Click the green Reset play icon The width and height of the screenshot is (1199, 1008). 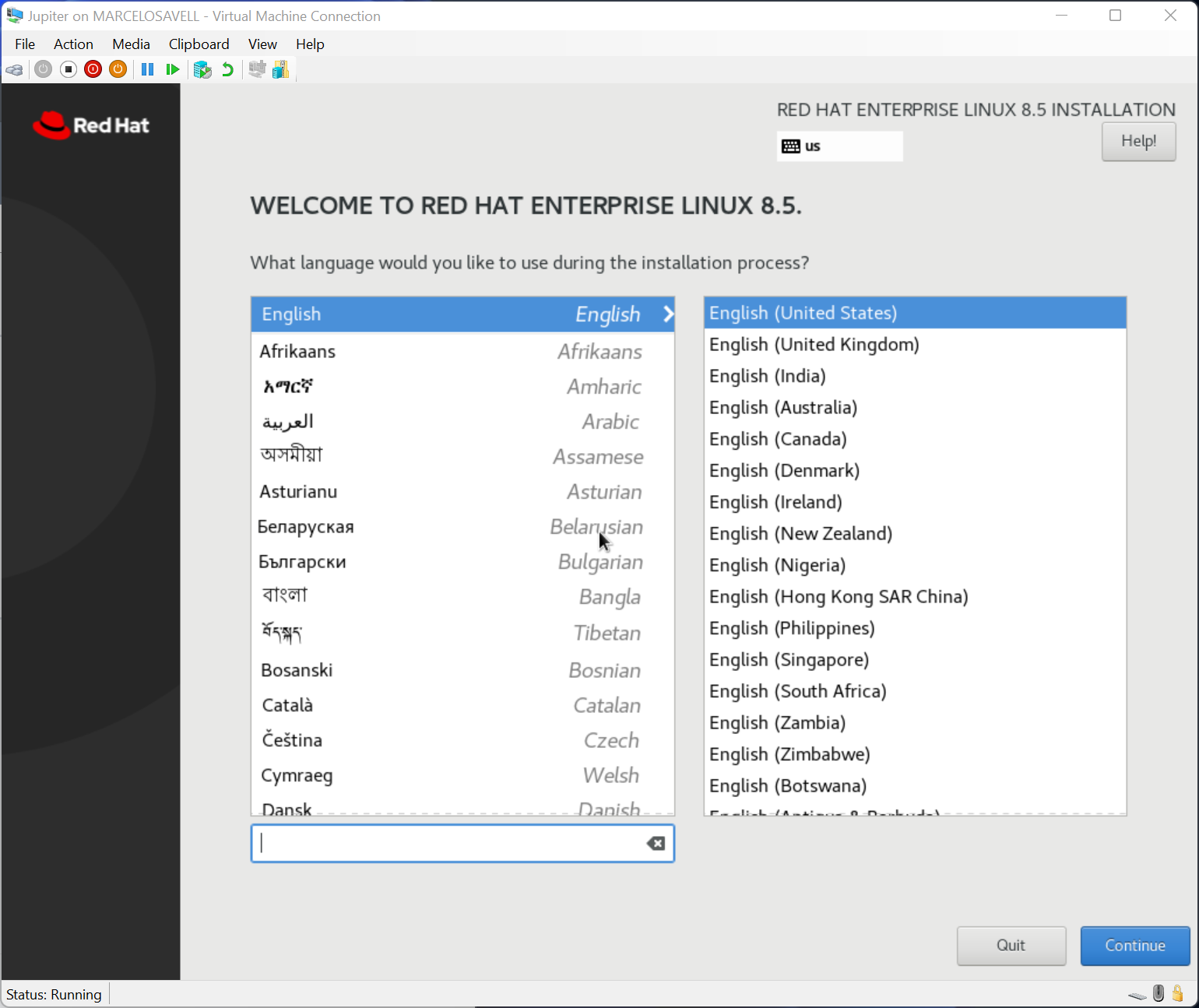pyautogui.click(x=173, y=70)
